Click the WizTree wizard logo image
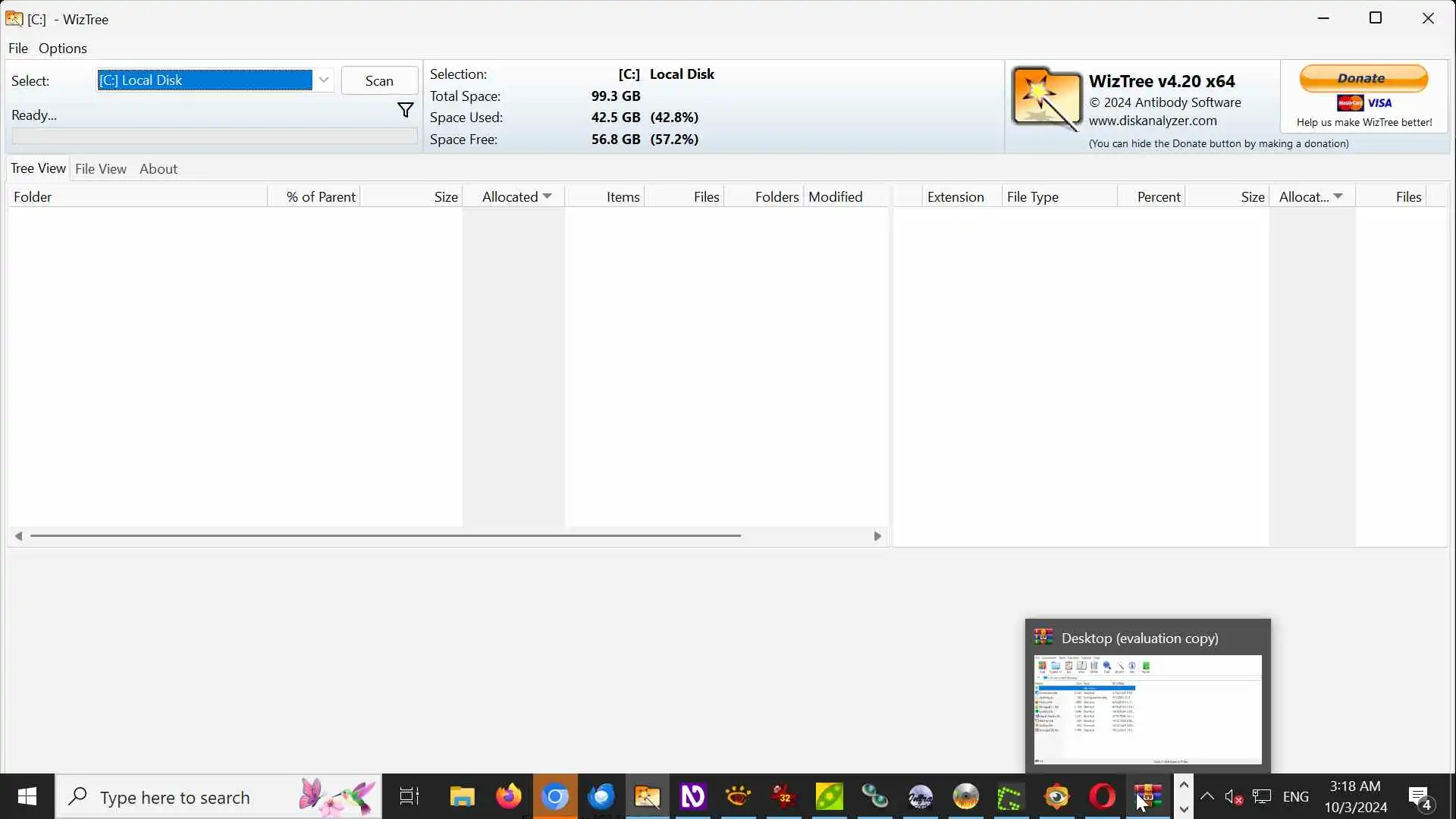1456x819 pixels. click(1047, 99)
